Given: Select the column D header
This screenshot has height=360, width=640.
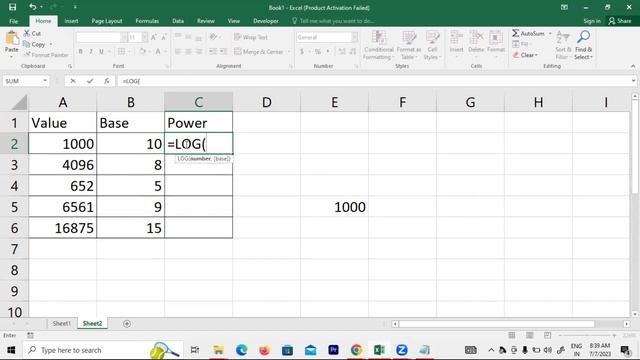Looking at the screenshot, I should pos(267,102).
